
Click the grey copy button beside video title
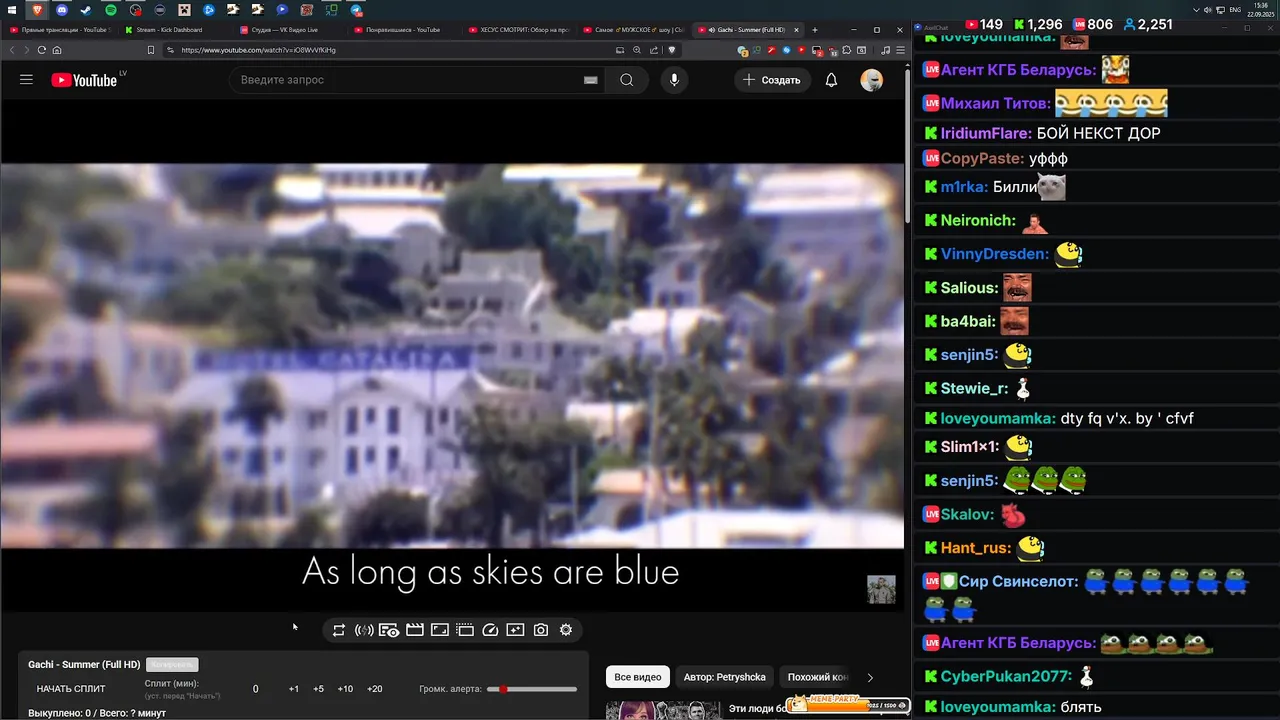click(x=172, y=665)
